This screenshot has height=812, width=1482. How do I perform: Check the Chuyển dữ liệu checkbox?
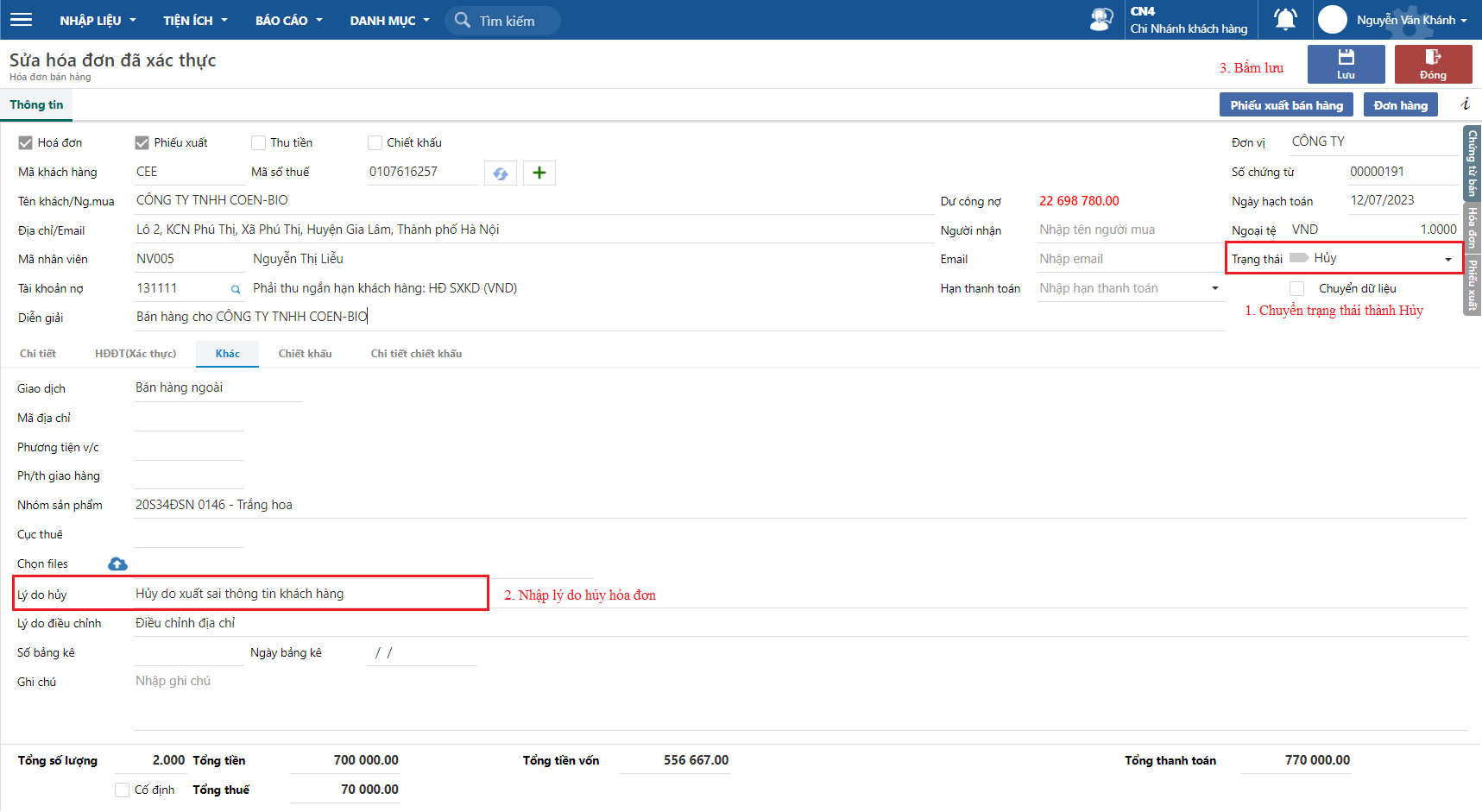1296,289
